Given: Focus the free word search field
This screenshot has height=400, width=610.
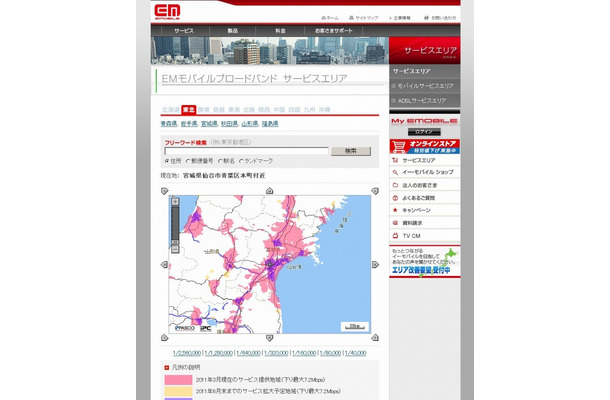Looking at the screenshot, I should pyautogui.click(x=246, y=151).
